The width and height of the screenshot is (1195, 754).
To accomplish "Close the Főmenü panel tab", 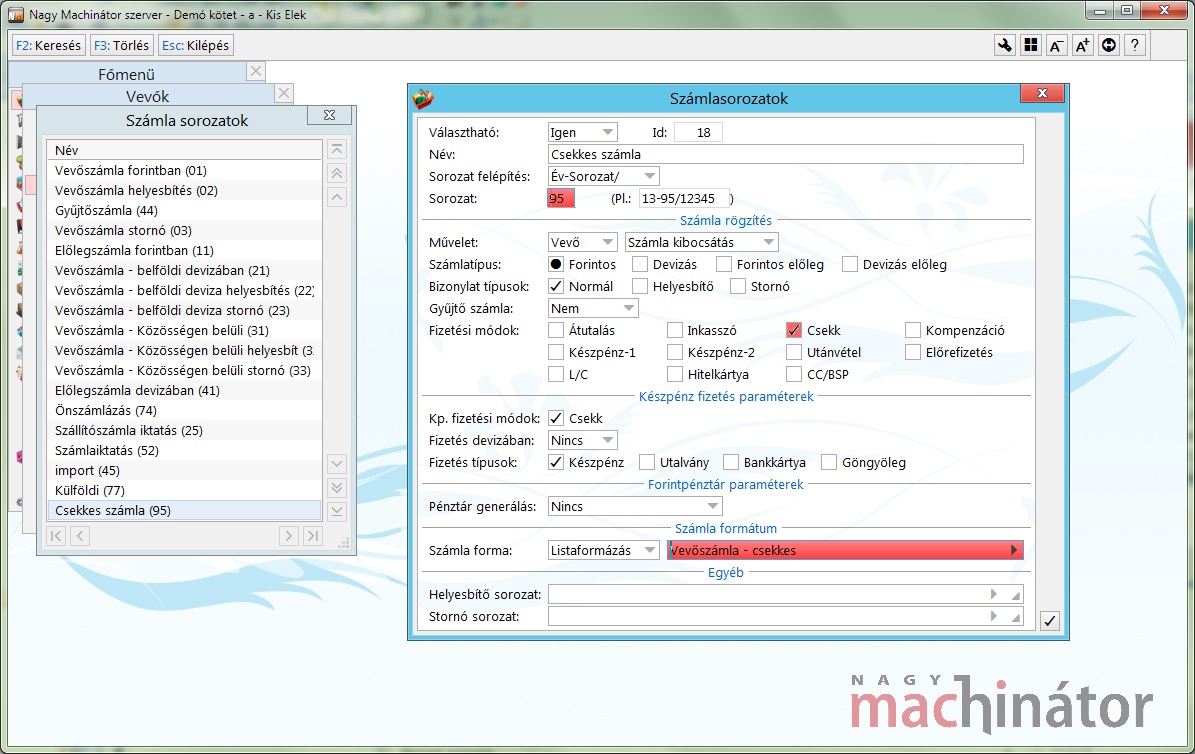I will click(x=256, y=71).
